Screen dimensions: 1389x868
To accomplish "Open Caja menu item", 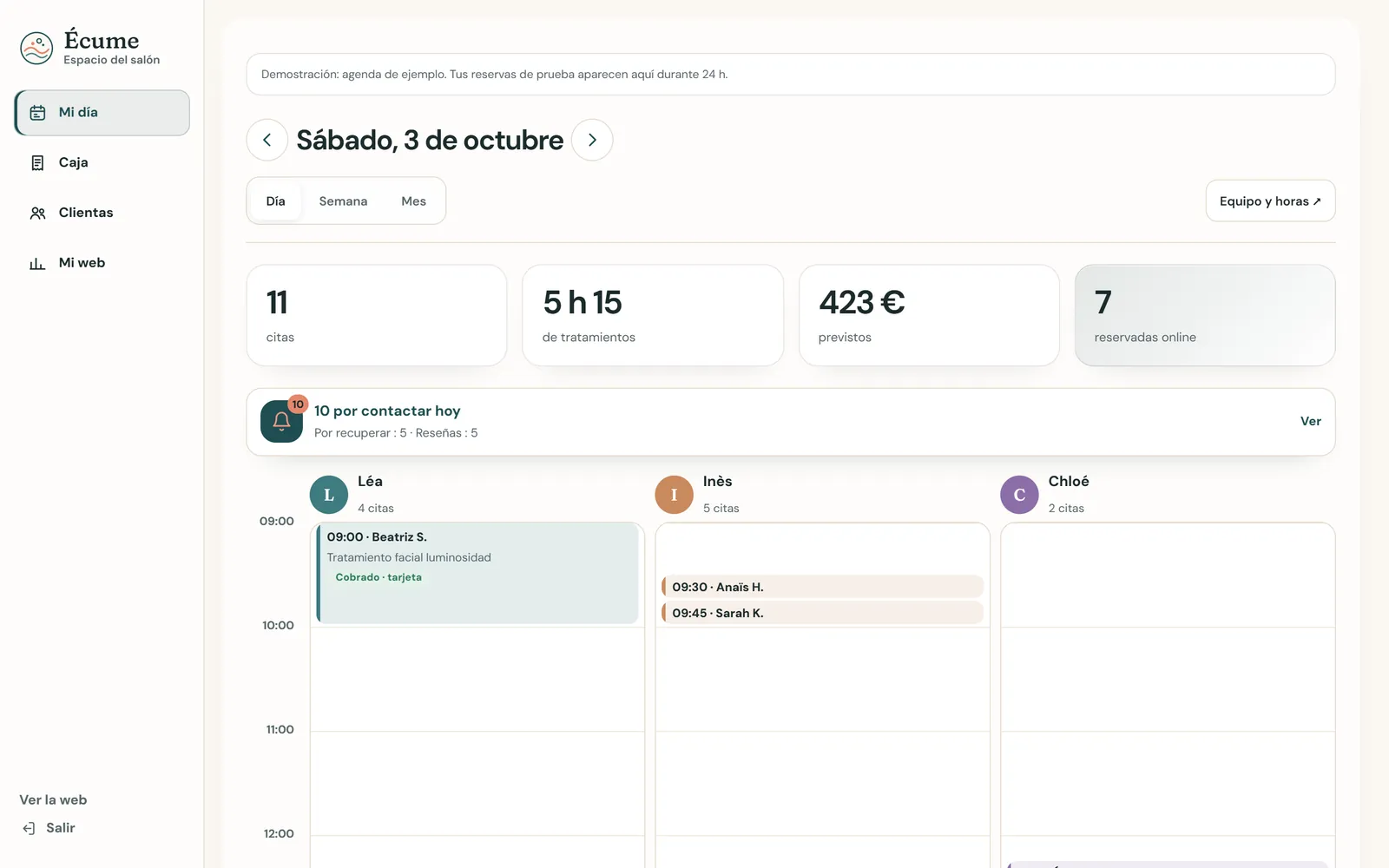I will tap(102, 163).
